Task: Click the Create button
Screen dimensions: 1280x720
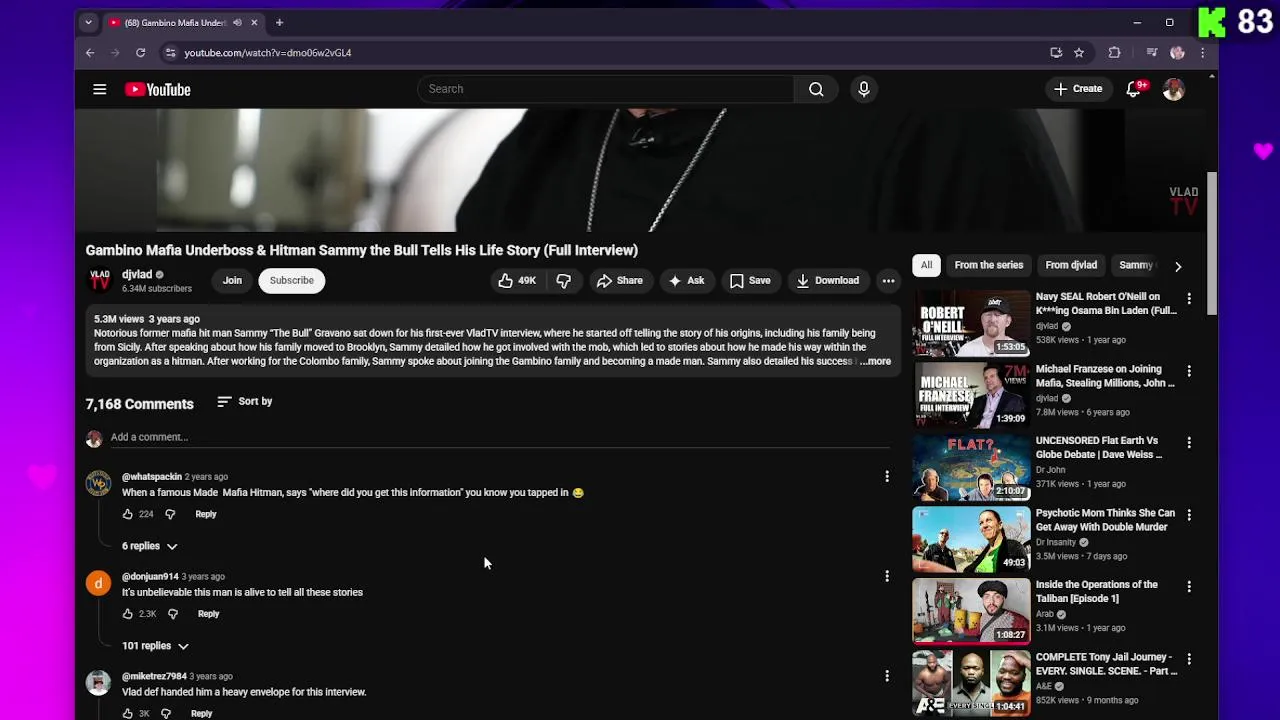Action: click(1078, 89)
